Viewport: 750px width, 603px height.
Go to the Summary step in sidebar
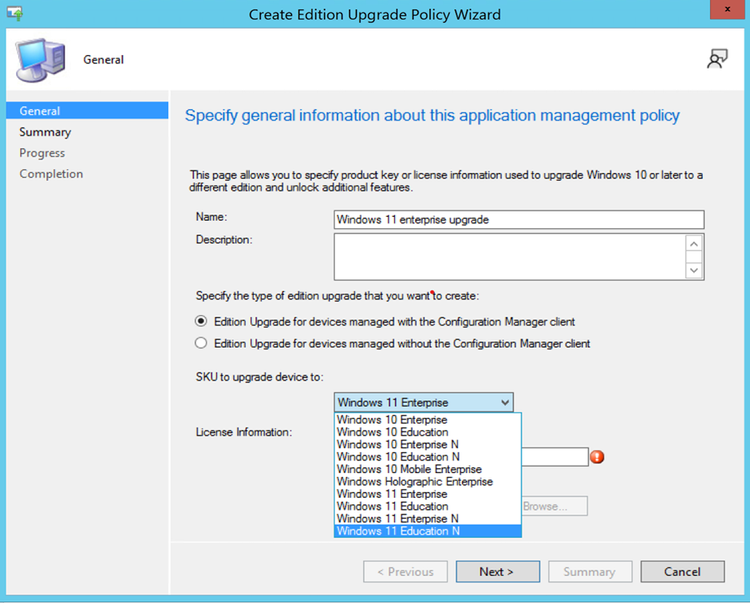click(45, 132)
